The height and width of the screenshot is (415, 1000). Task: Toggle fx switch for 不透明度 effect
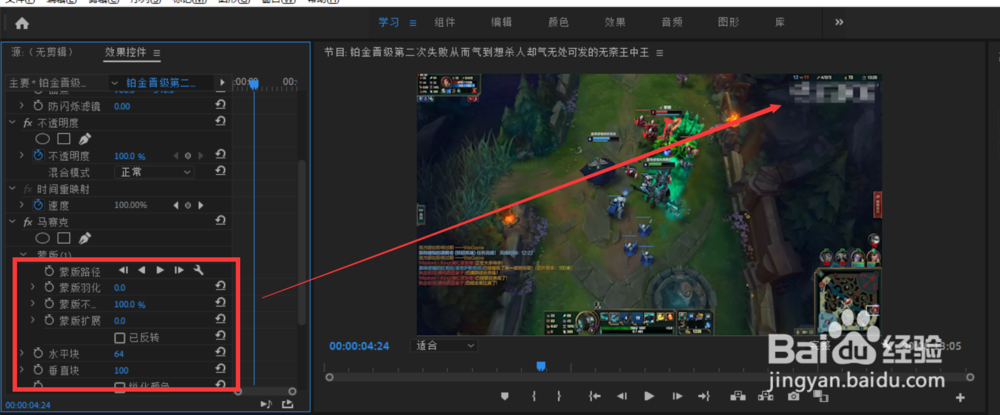[x=28, y=122]
